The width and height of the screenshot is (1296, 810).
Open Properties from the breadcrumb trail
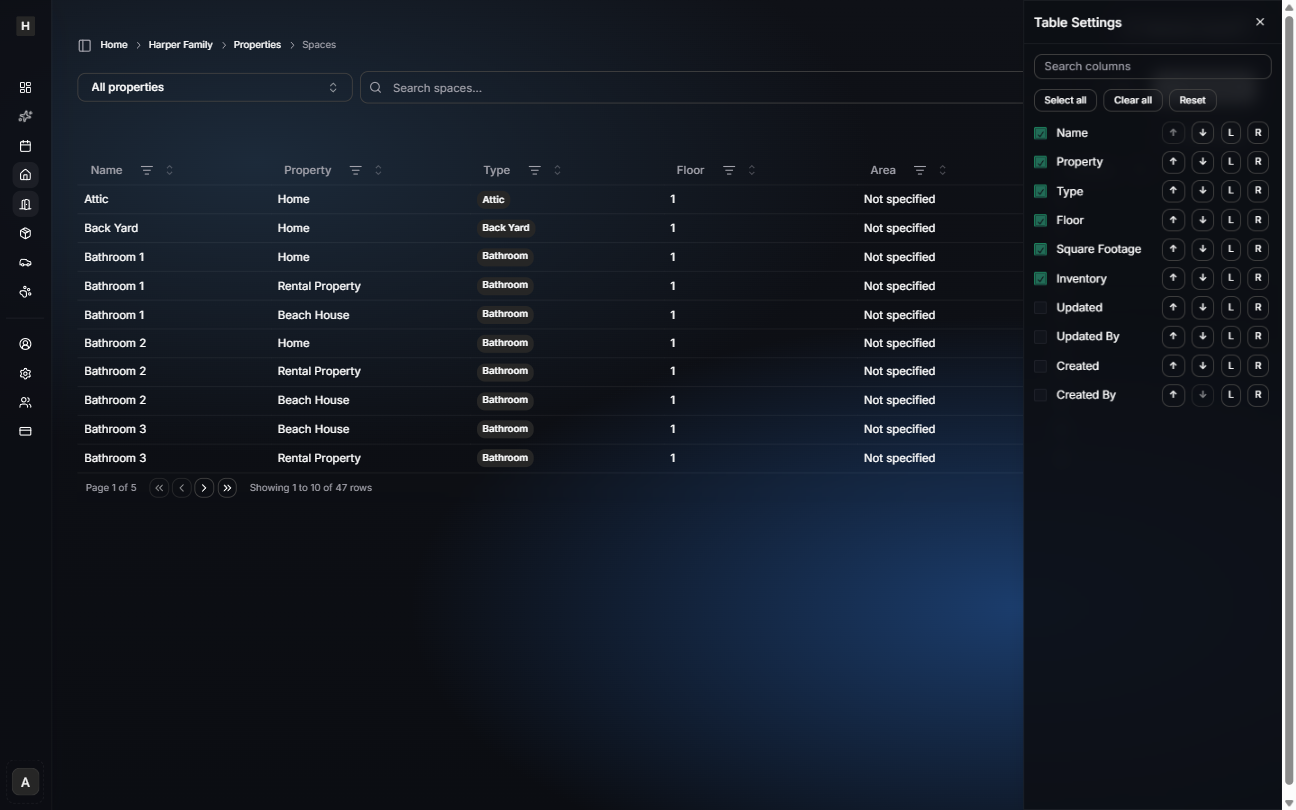[x=257, y=44]
